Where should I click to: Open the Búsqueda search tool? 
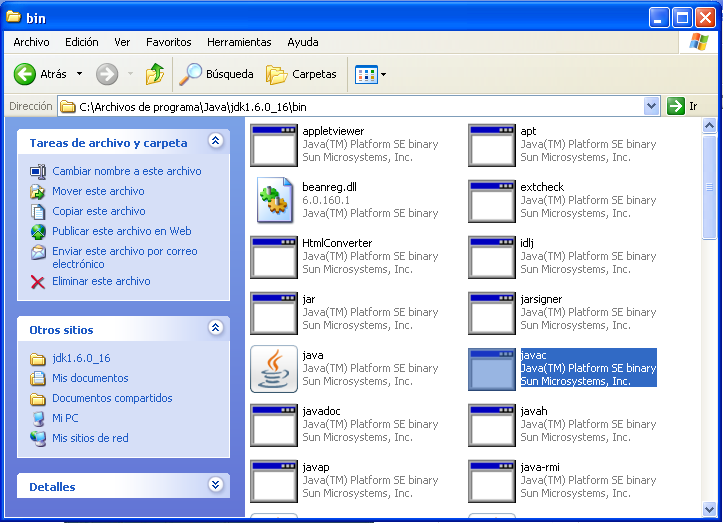click(x=216, y=74)
